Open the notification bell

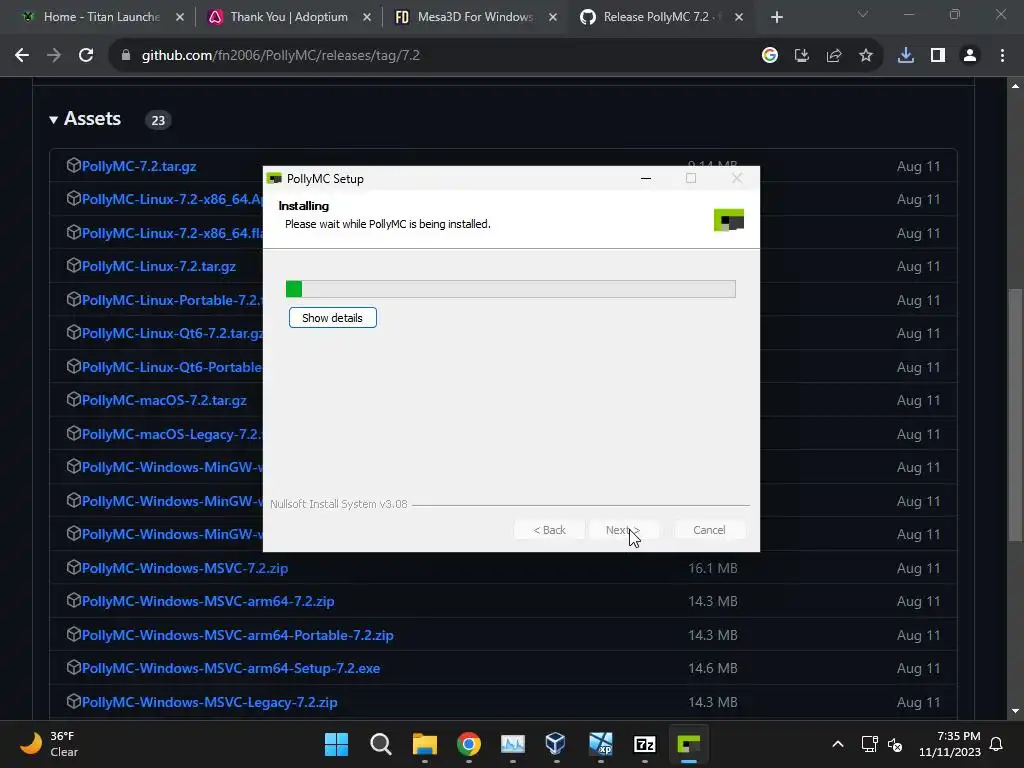click(x=997, y=744)
